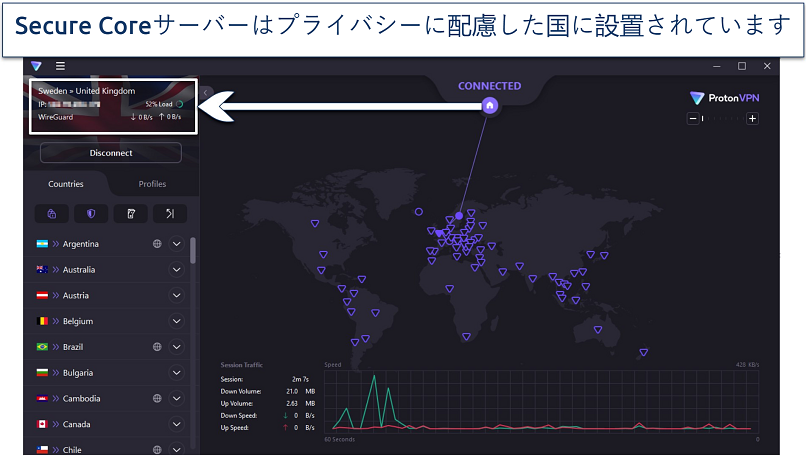This screenshot has height=456, width=806.
Task: Select the Countries tab
Action: 66,184
